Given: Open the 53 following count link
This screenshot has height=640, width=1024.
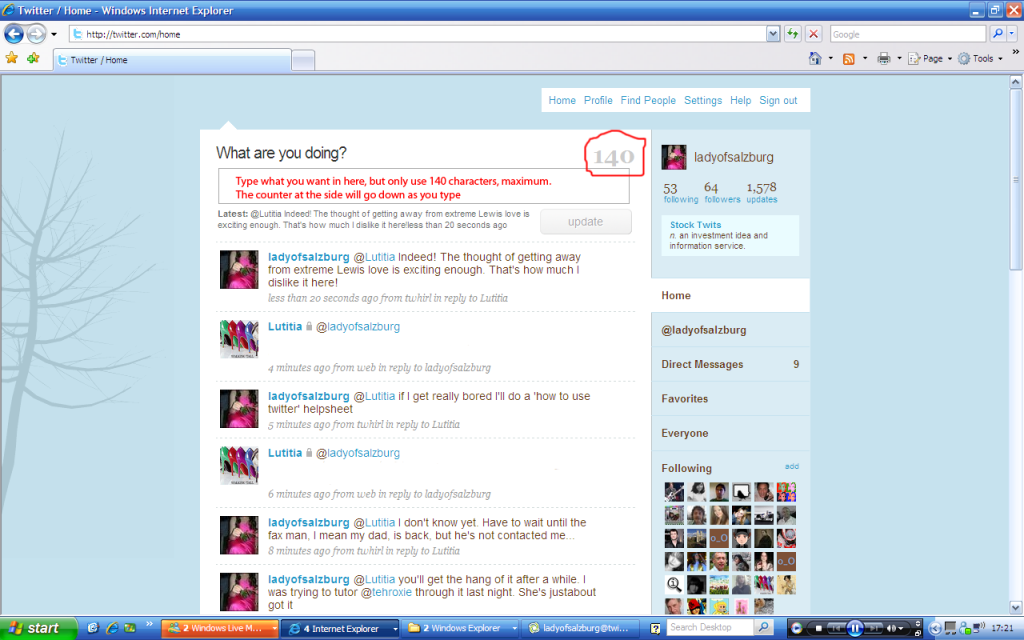Looking at the screenshot, I should pos(680,193).
